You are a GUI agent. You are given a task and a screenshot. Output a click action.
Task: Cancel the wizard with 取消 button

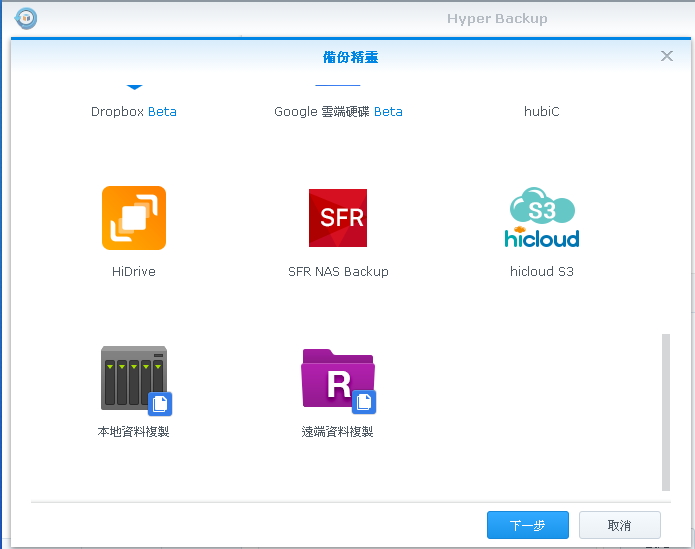(620, 525)
